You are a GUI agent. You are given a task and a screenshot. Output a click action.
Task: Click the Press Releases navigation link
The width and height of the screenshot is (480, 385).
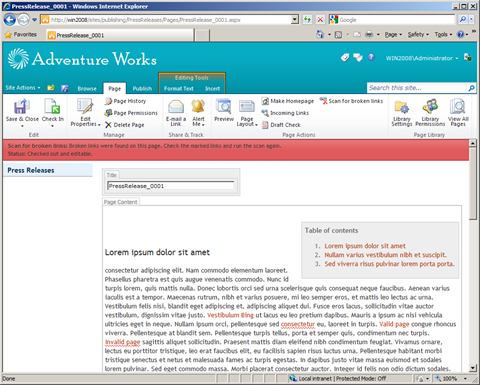click(31, 170)
